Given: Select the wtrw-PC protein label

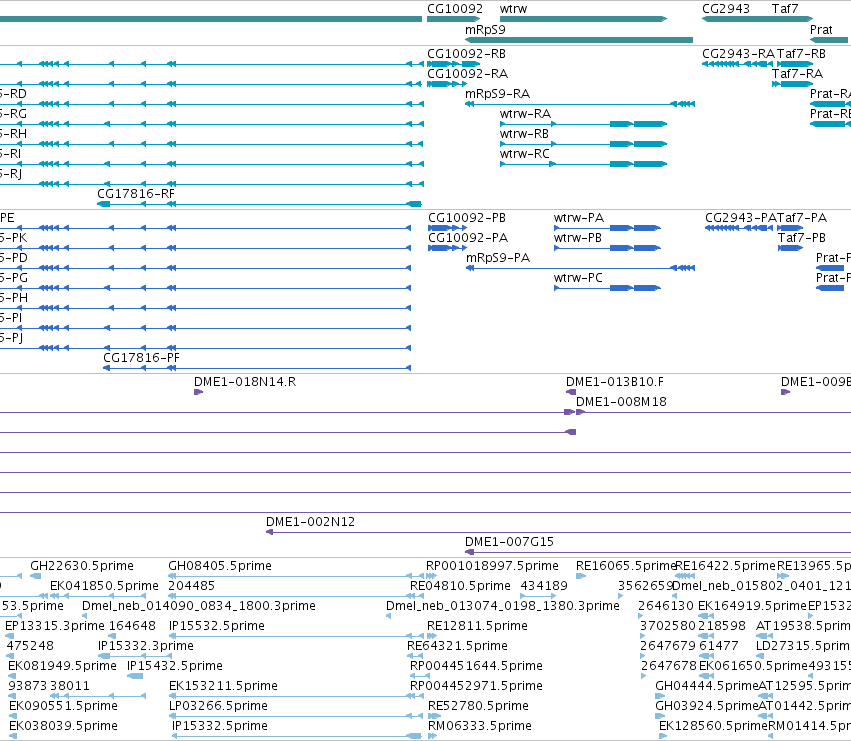Looking at the screenshot, I should click(578, 278).
